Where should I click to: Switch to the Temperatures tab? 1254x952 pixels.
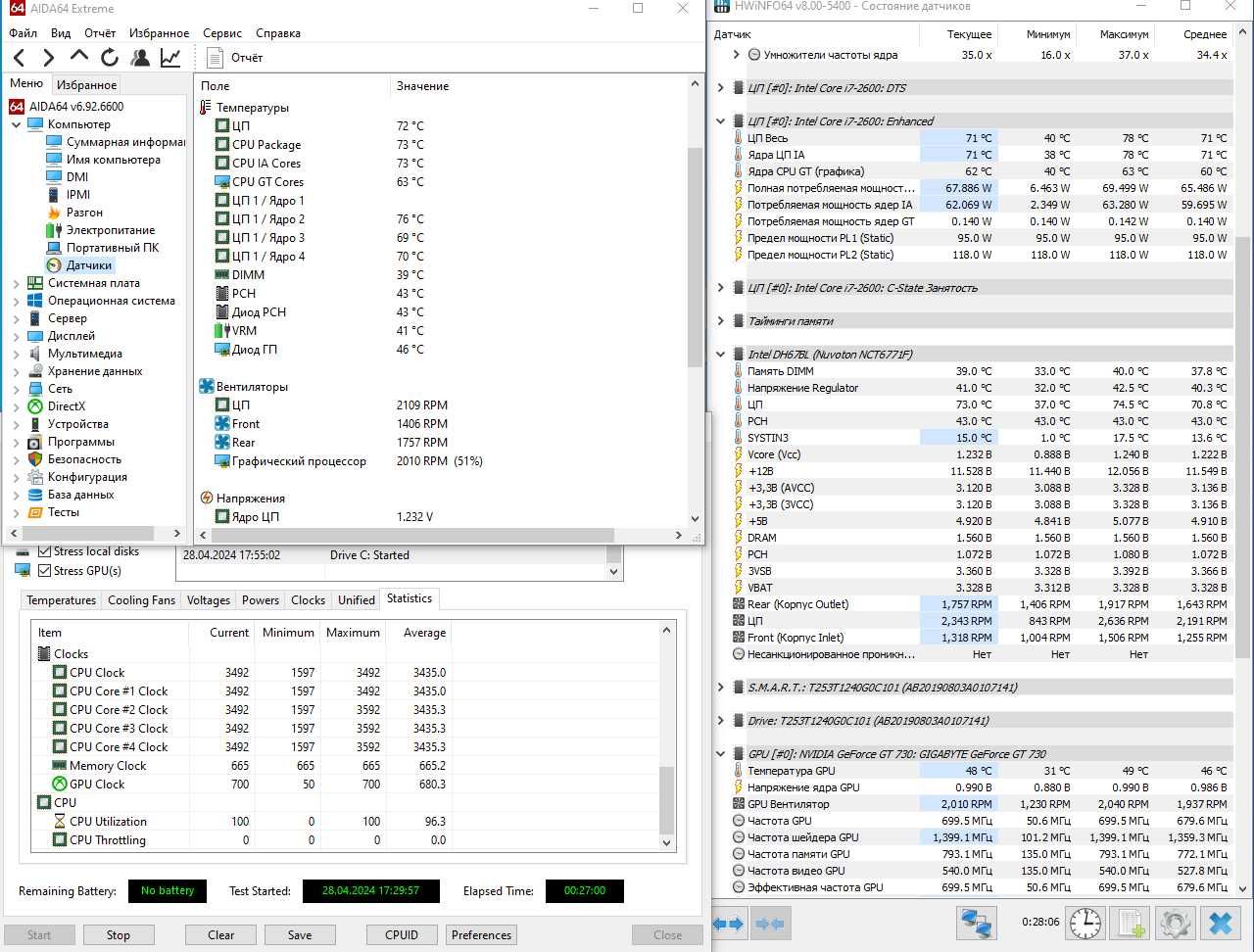pos(61,600)
